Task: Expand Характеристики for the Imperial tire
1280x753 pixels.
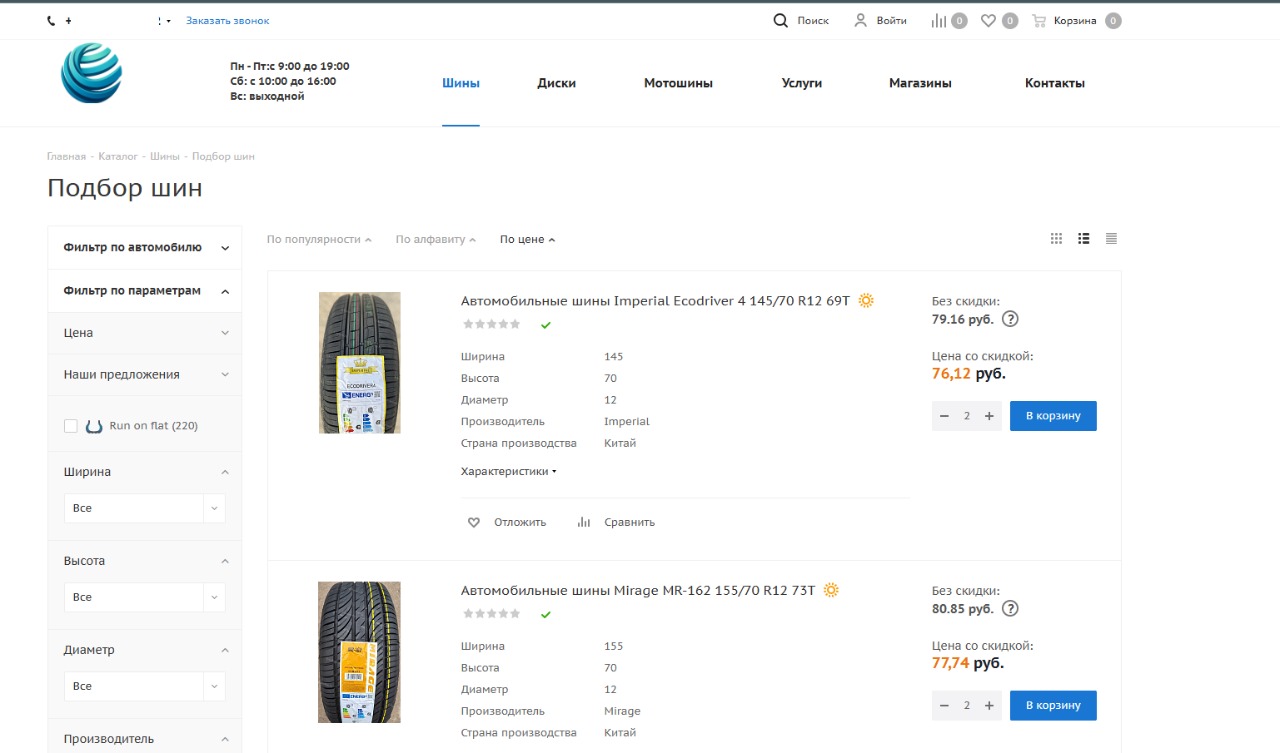Action: pyautogui.click(x=508, y=471)
